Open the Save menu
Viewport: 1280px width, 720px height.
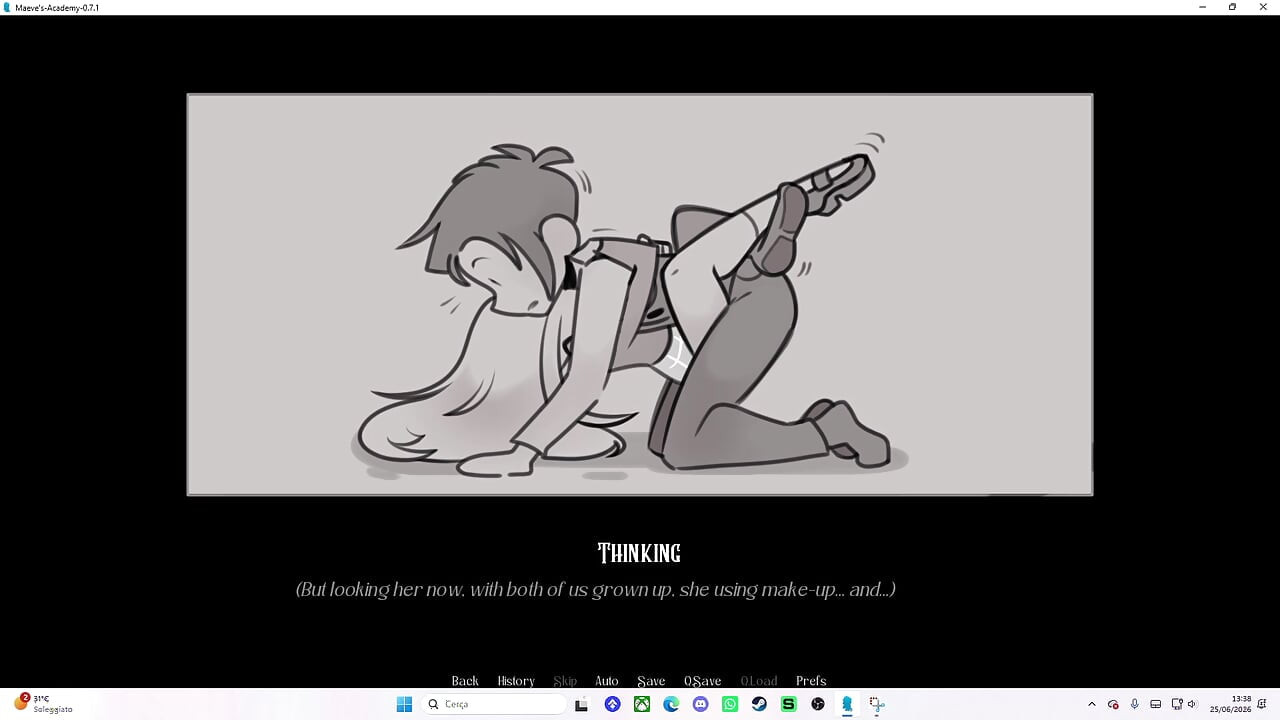pyautogui.click(x=651, y=681)
